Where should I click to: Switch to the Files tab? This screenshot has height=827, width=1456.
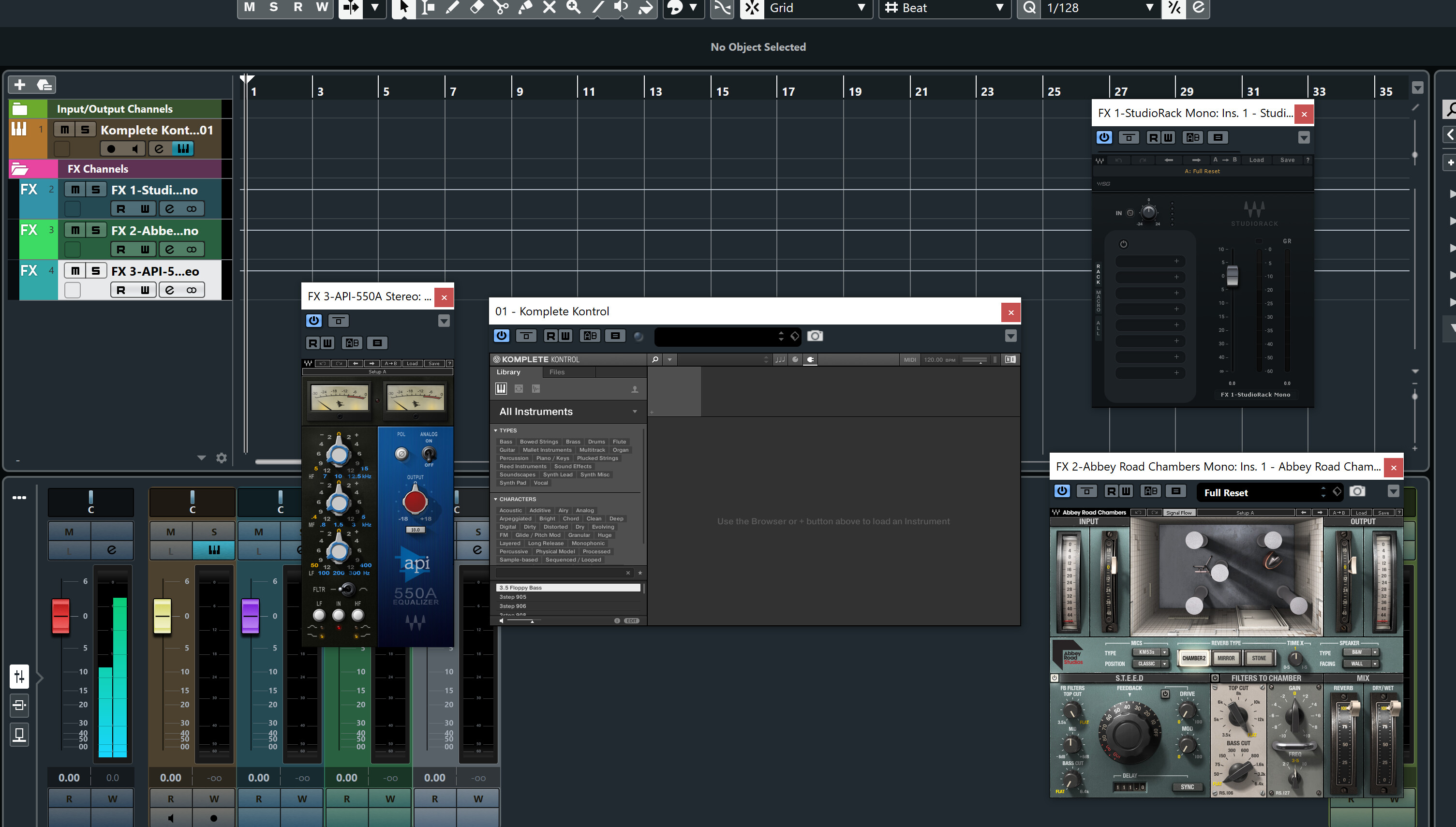point(557,372)
